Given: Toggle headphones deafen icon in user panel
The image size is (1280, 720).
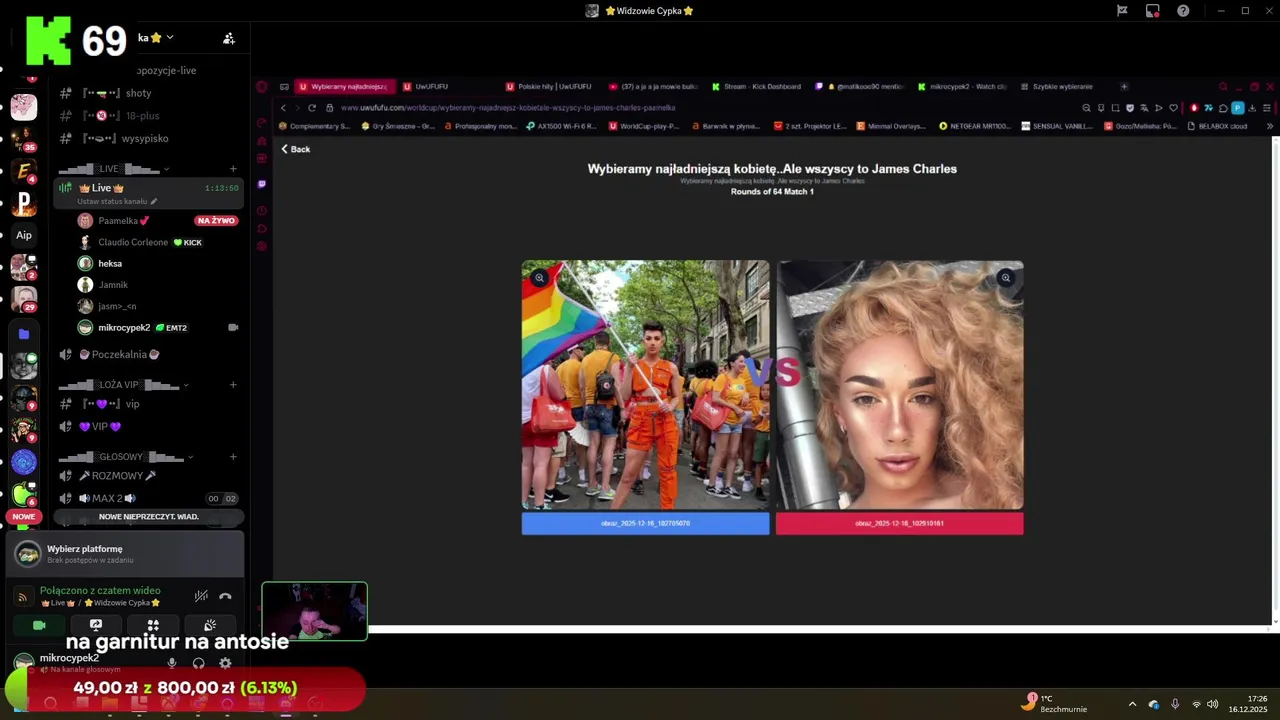Looking at the screenshot, I should [x=198, y=663].
